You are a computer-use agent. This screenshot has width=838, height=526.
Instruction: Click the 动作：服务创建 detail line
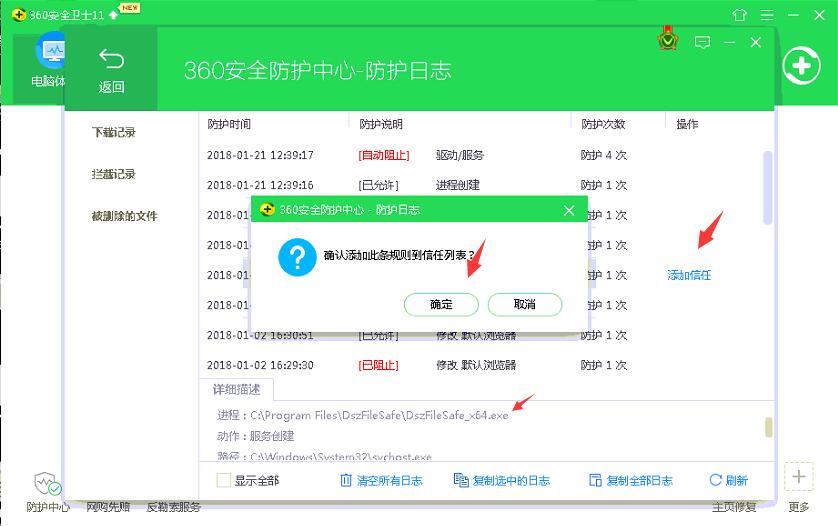(x=255, y=436)
